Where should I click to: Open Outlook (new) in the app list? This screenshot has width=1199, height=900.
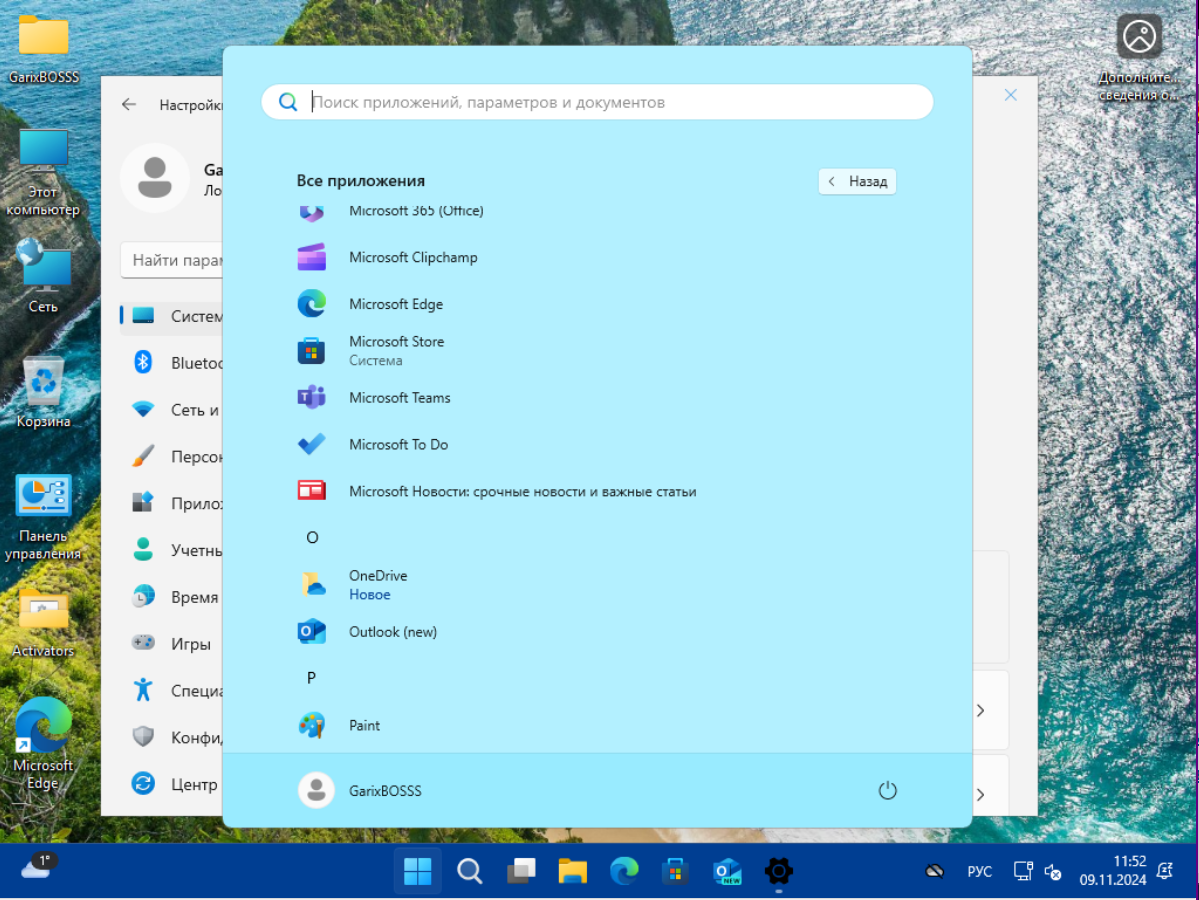(392, 632)
